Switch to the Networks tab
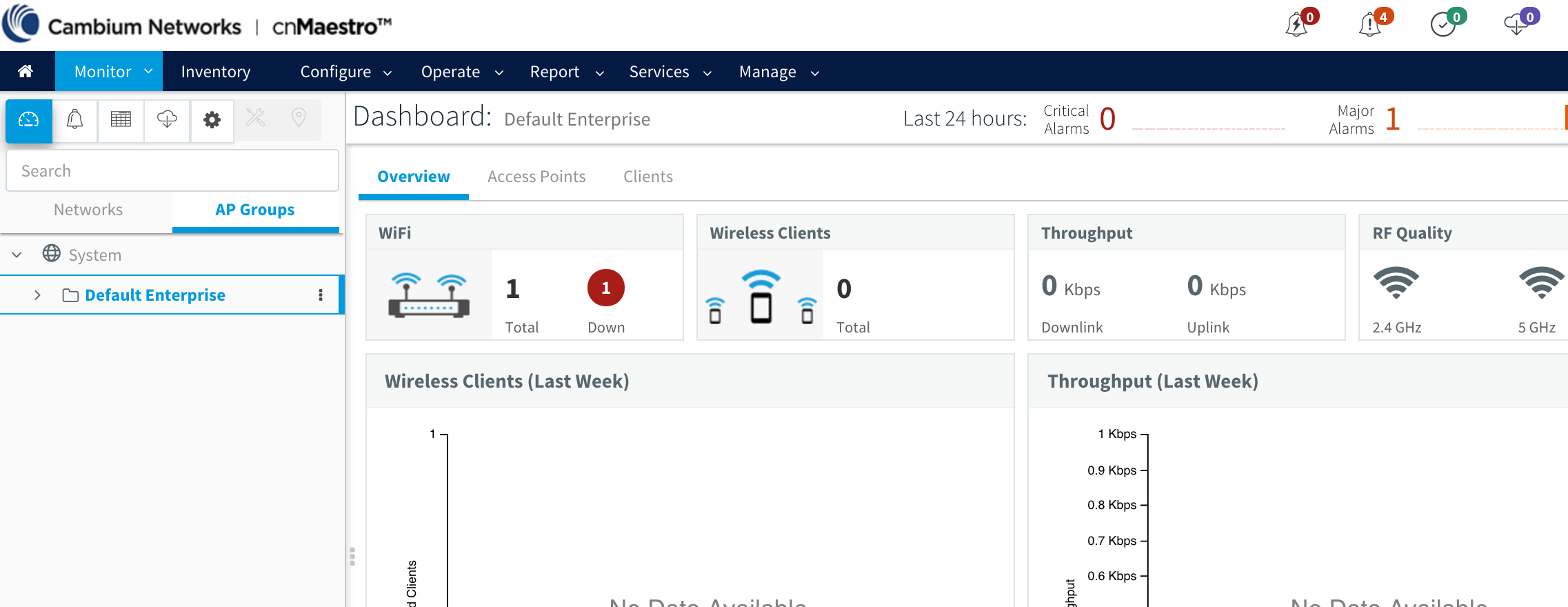The height and width of the screenshot is (607, 1568). coord(88,210)
